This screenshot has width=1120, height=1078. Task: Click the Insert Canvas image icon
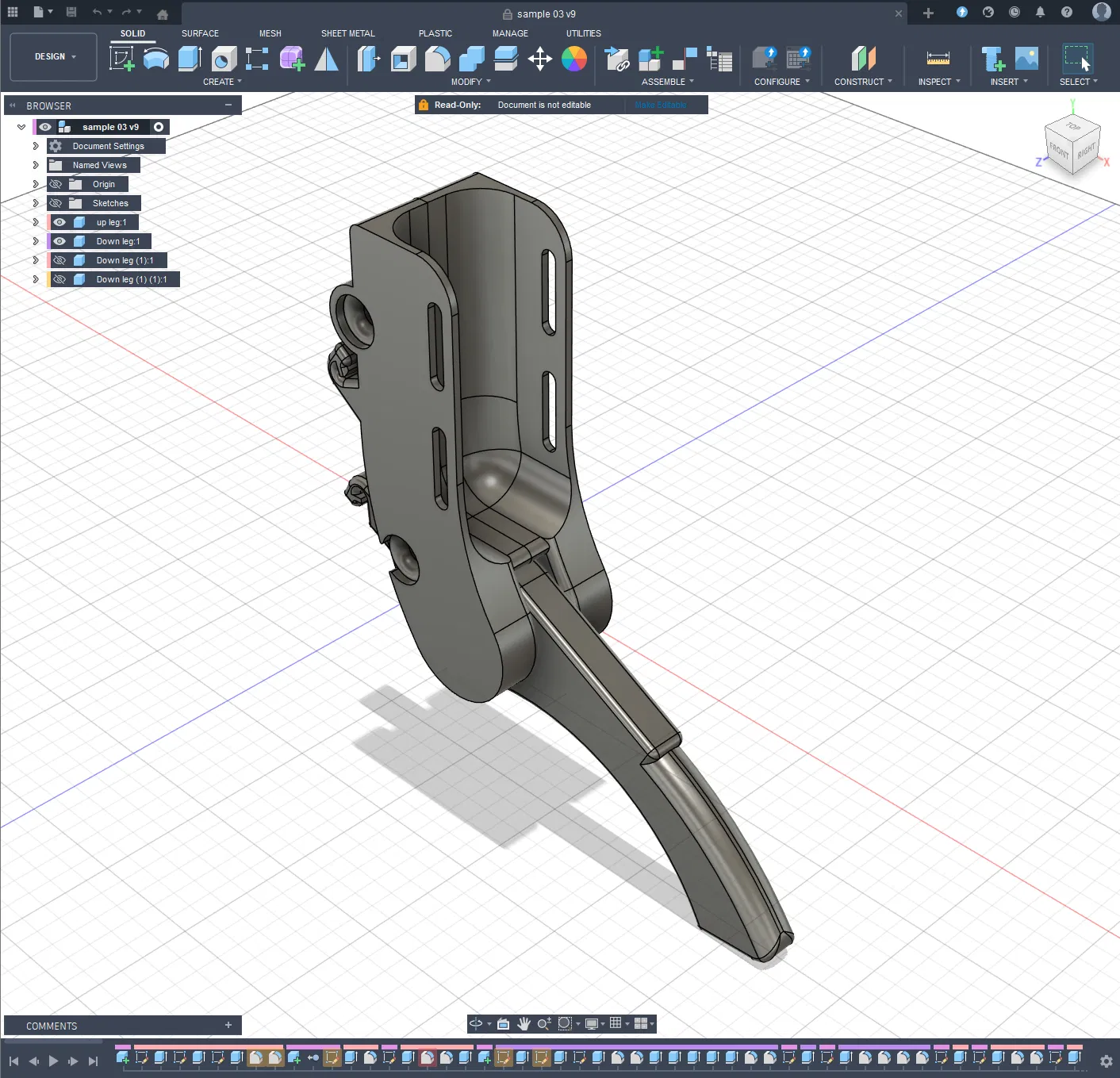1026,59
